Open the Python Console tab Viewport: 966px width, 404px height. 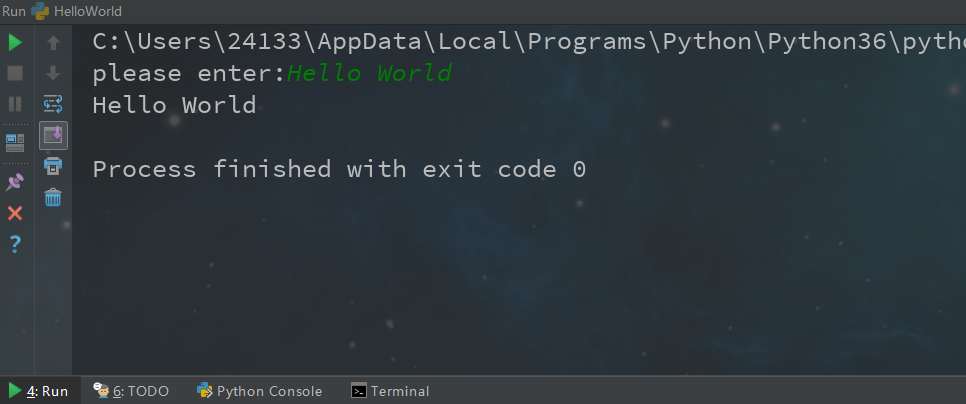tap(260, 391)
